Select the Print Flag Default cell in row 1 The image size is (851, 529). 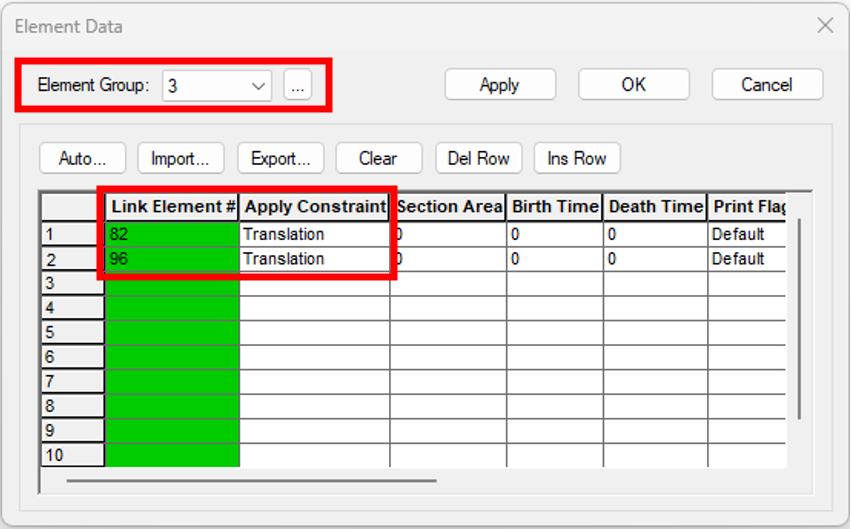[747, 234]
